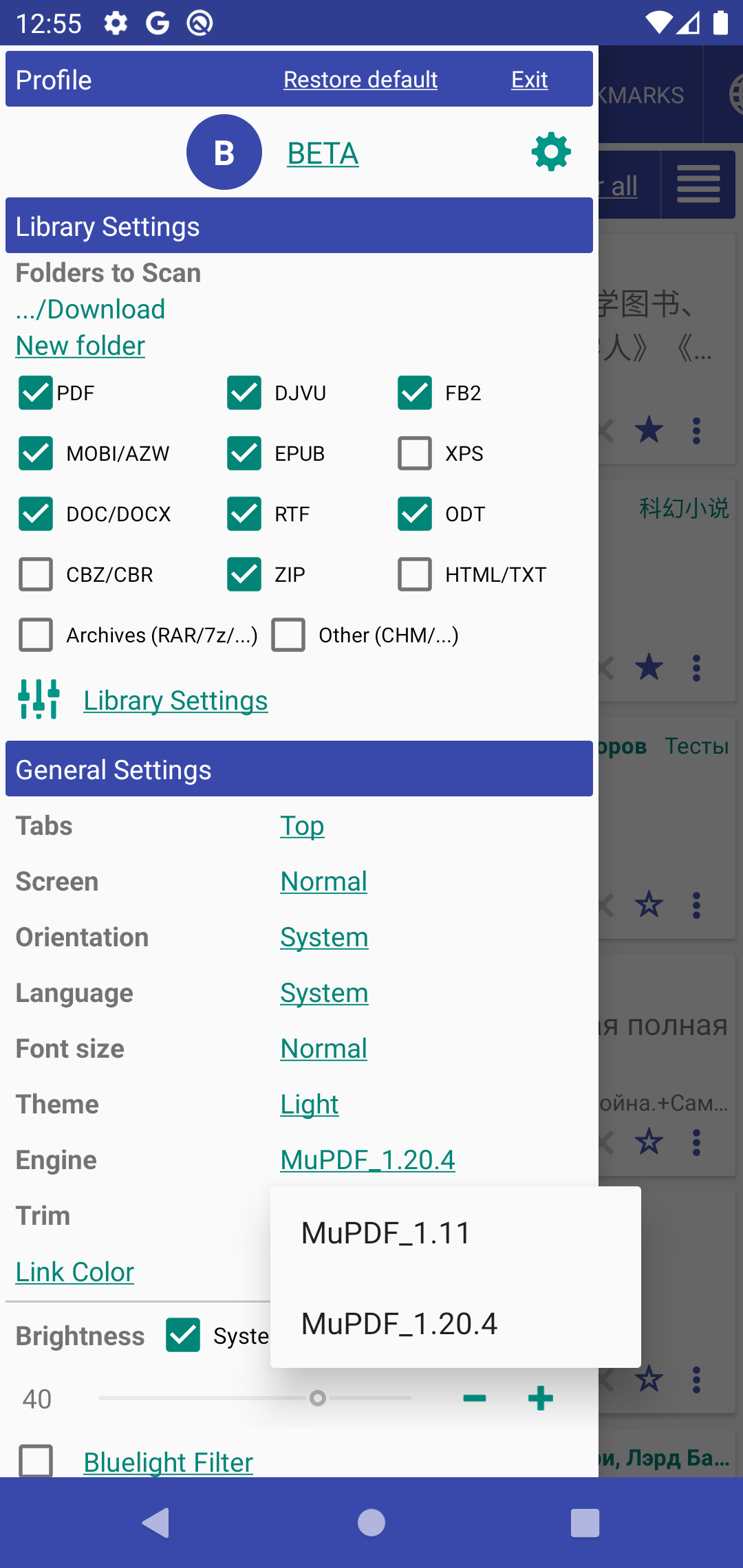Viewport: 743px width, 1568px height.
Task: Enable the XPS format checkbox
Action: coord(415,453)
